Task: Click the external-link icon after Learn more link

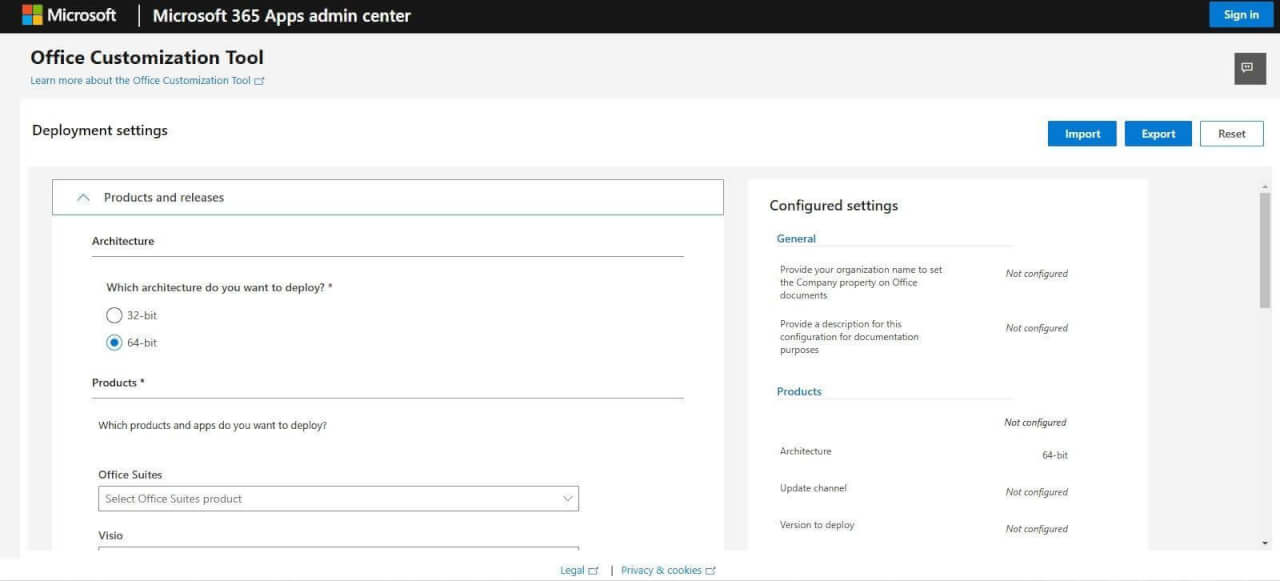Action: click(x=259, y=80)
